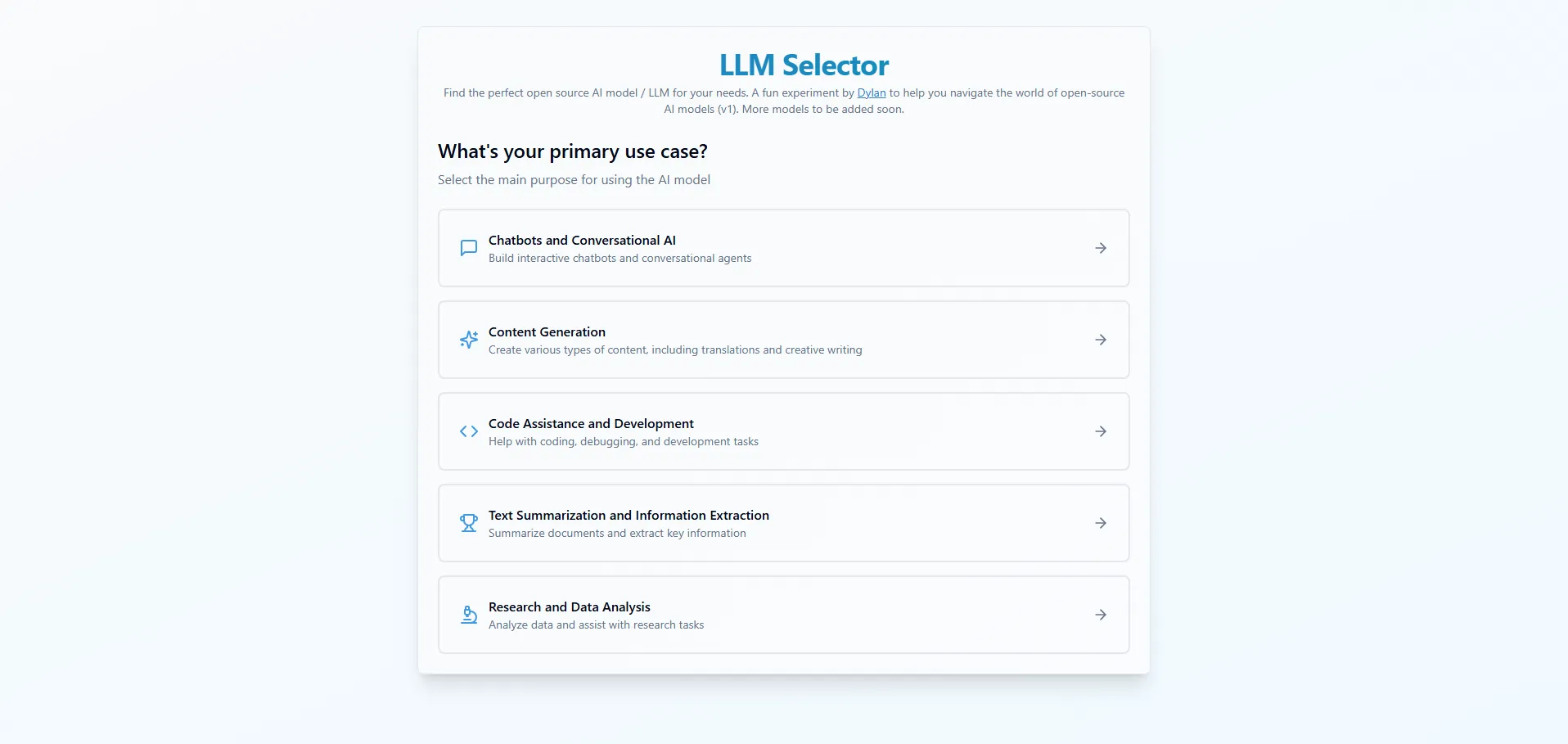Click the LLM Selector heading

coord(804,65)
